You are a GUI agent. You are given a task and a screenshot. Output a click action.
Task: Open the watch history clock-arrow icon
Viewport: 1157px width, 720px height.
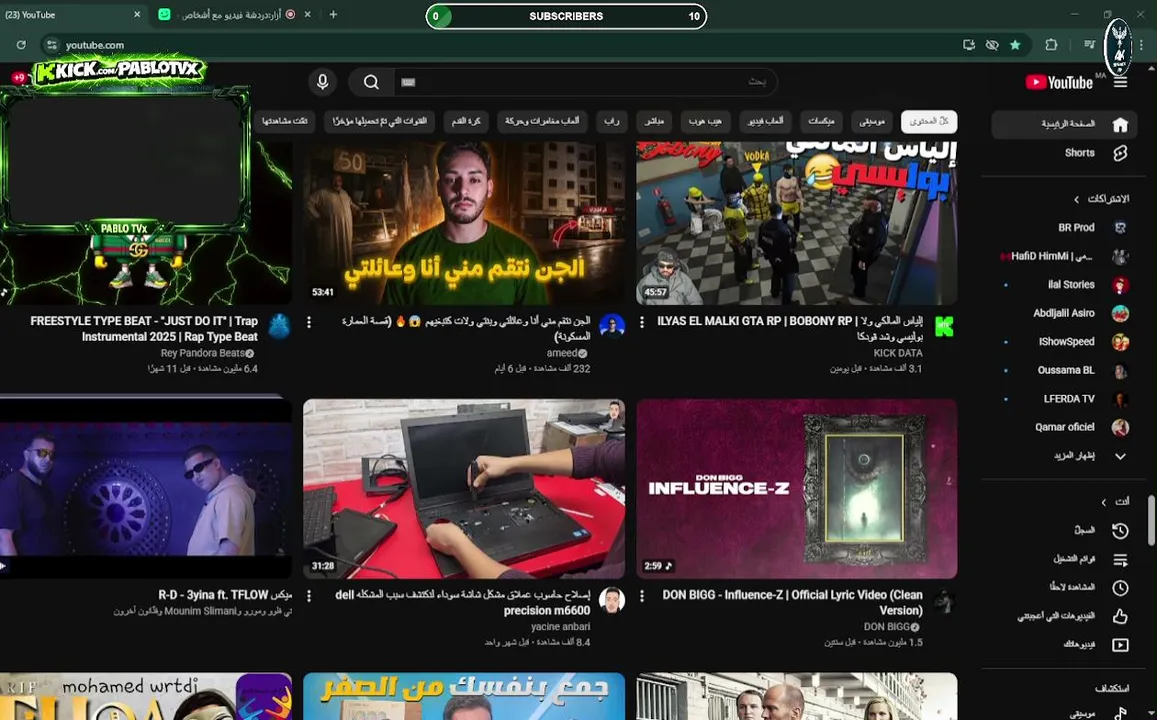pos(1120,530)
